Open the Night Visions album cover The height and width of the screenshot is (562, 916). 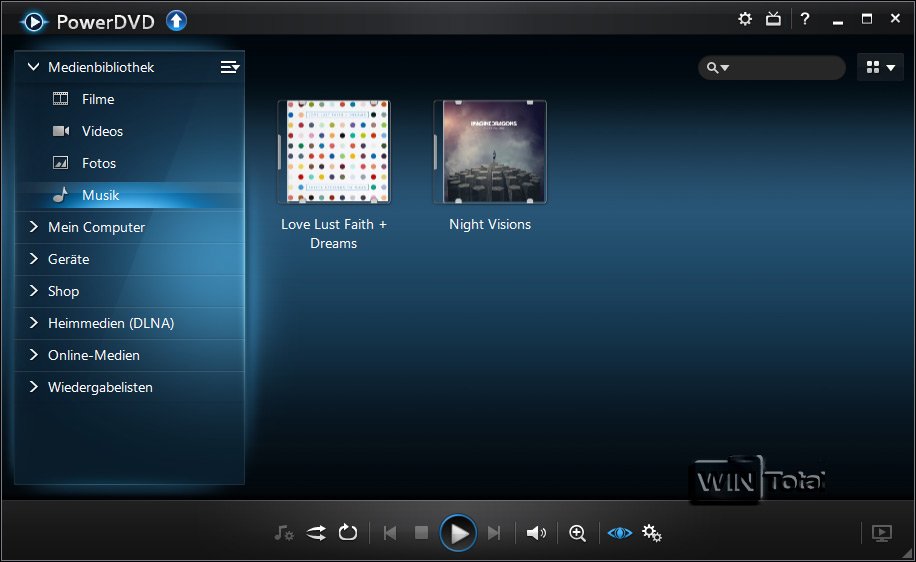click(490, 152)
